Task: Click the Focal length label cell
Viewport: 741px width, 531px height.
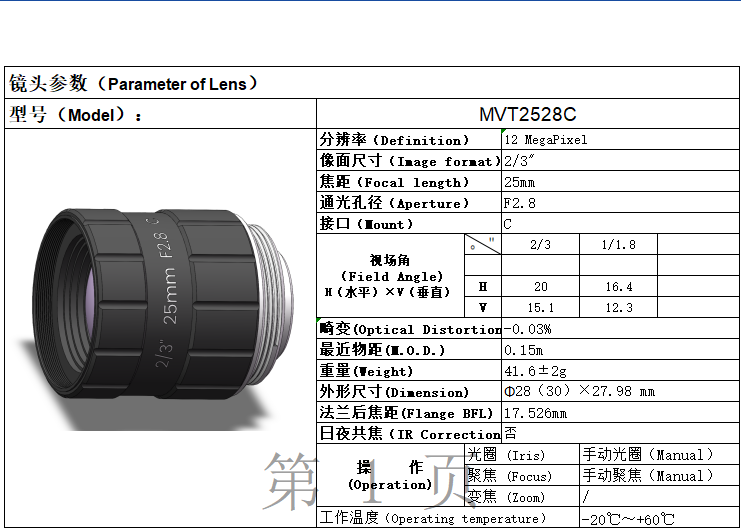Action: [x=408, y=182]
